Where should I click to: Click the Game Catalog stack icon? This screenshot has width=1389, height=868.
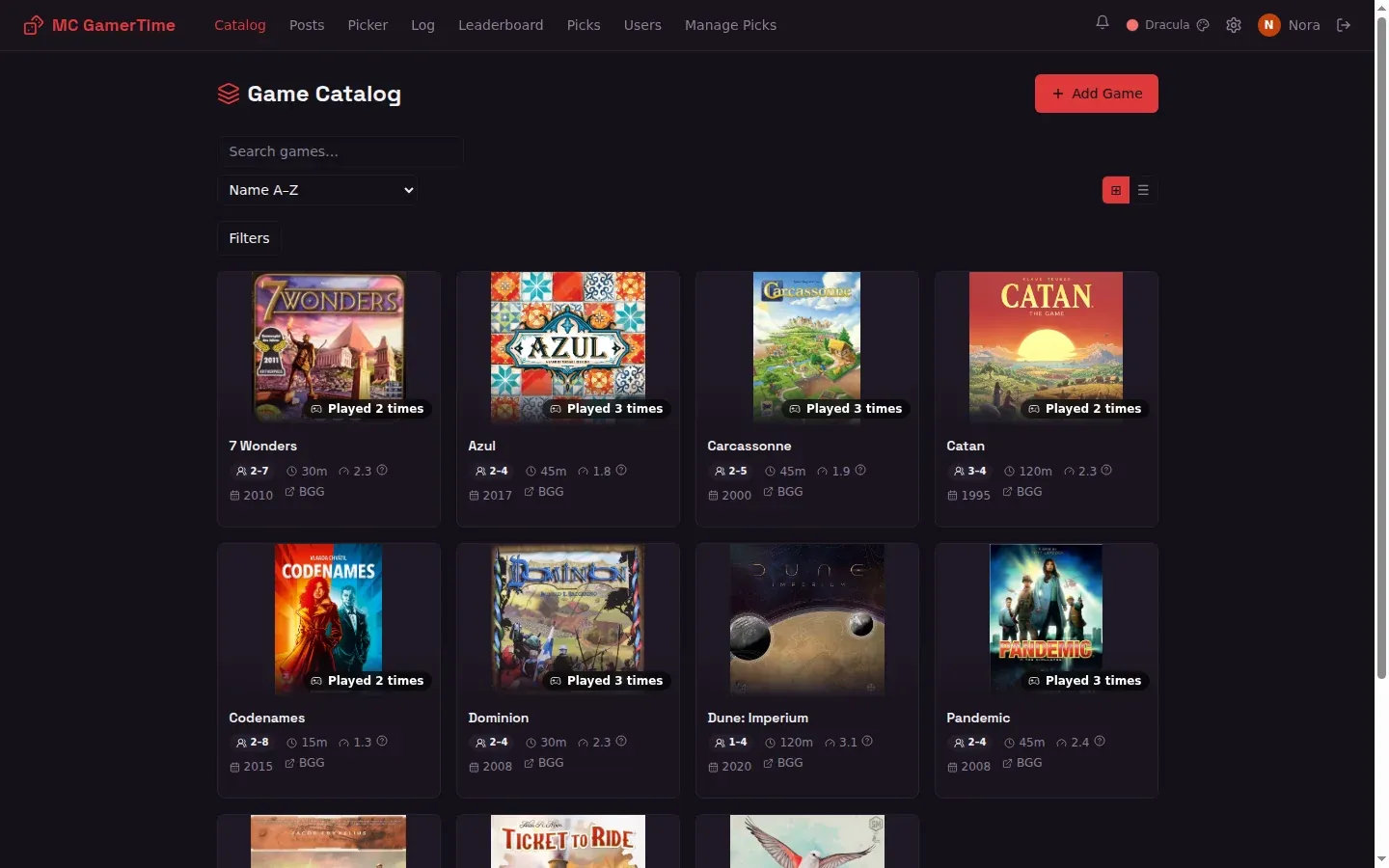coord(229,94)
